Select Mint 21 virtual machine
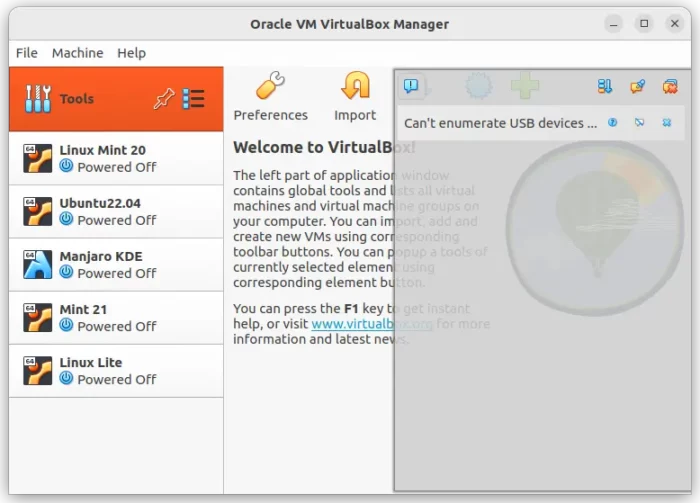This screenshot has height=503, width=700. (x=116, y=318)
